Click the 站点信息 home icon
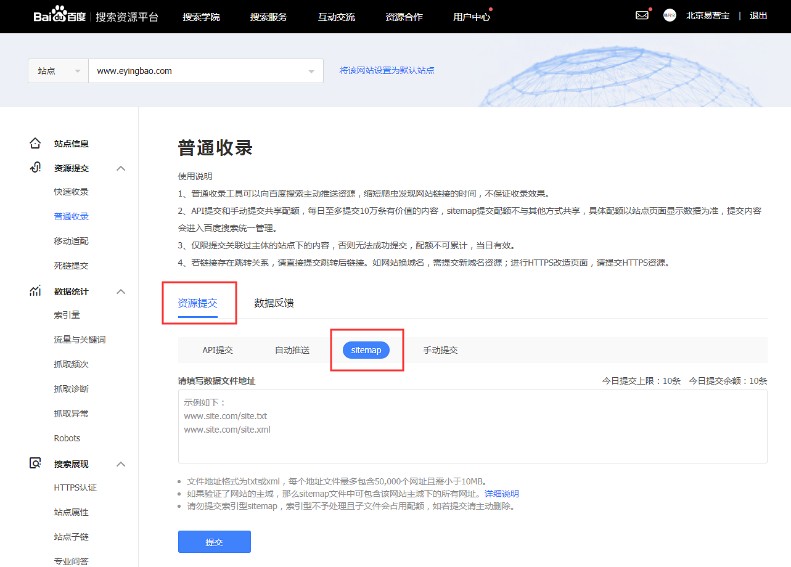 (35, 143)
